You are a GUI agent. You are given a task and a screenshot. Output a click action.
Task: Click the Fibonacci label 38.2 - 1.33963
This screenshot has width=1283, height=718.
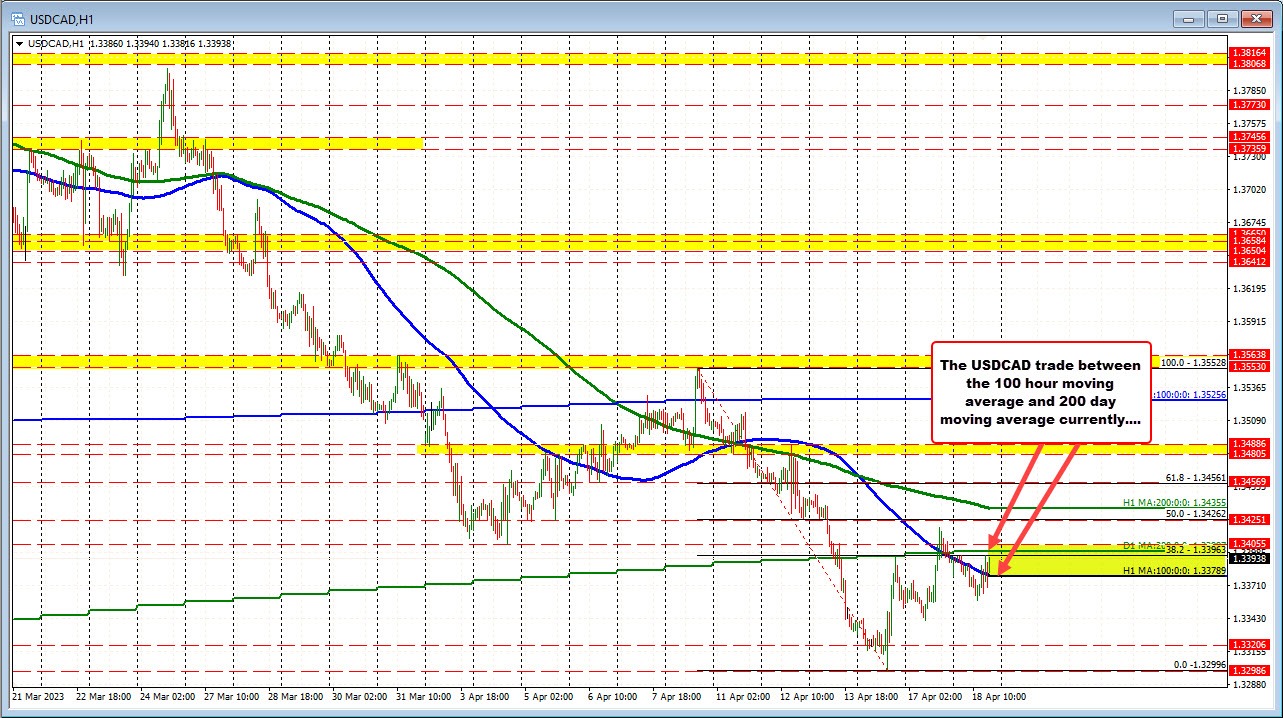pos(1196,550)
